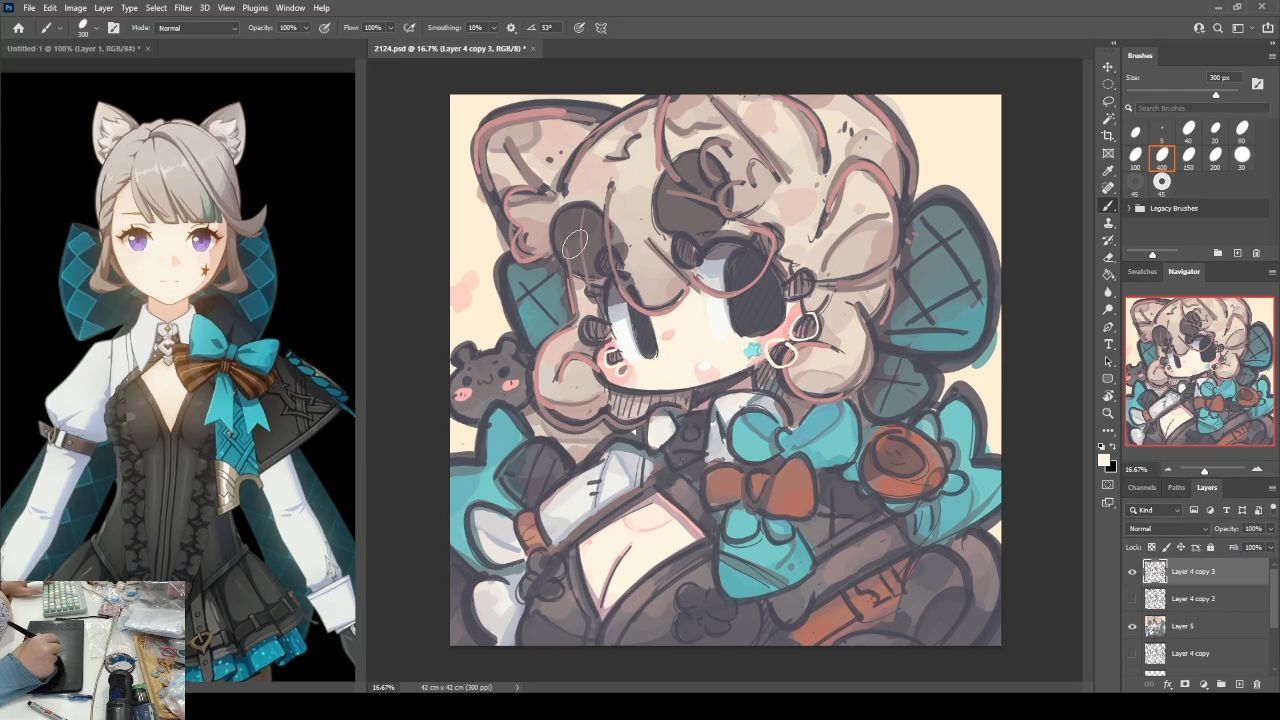1280x720 pixels.
Task: Open the layer Fill percentage dropdown
Action: coord(1270,547)
